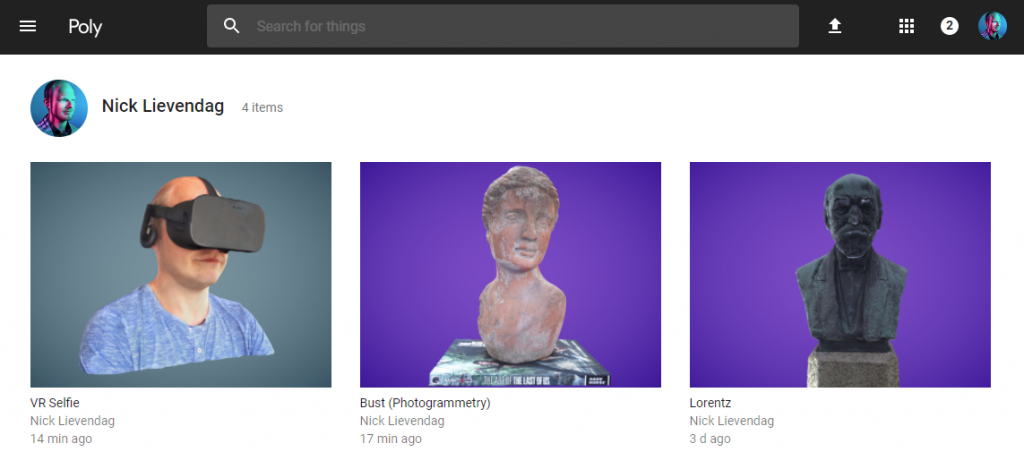Click author name under Bust (Photogrammetry)
1024x452 pixels.
pyautogui.click(x=402, y=421)
